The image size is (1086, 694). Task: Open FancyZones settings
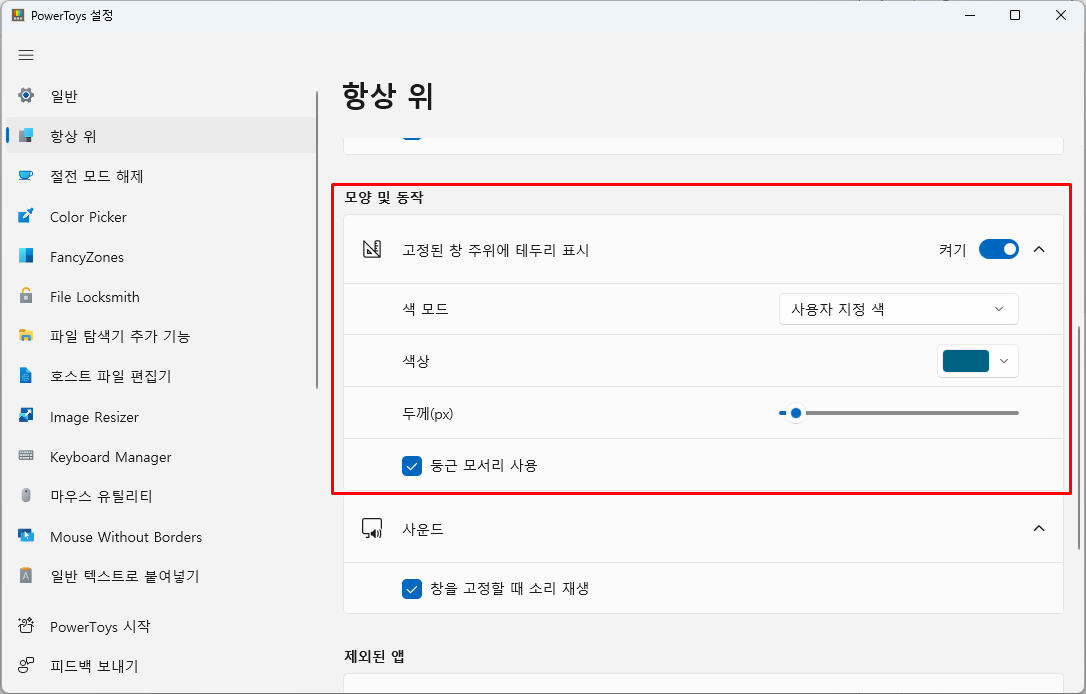161,257
